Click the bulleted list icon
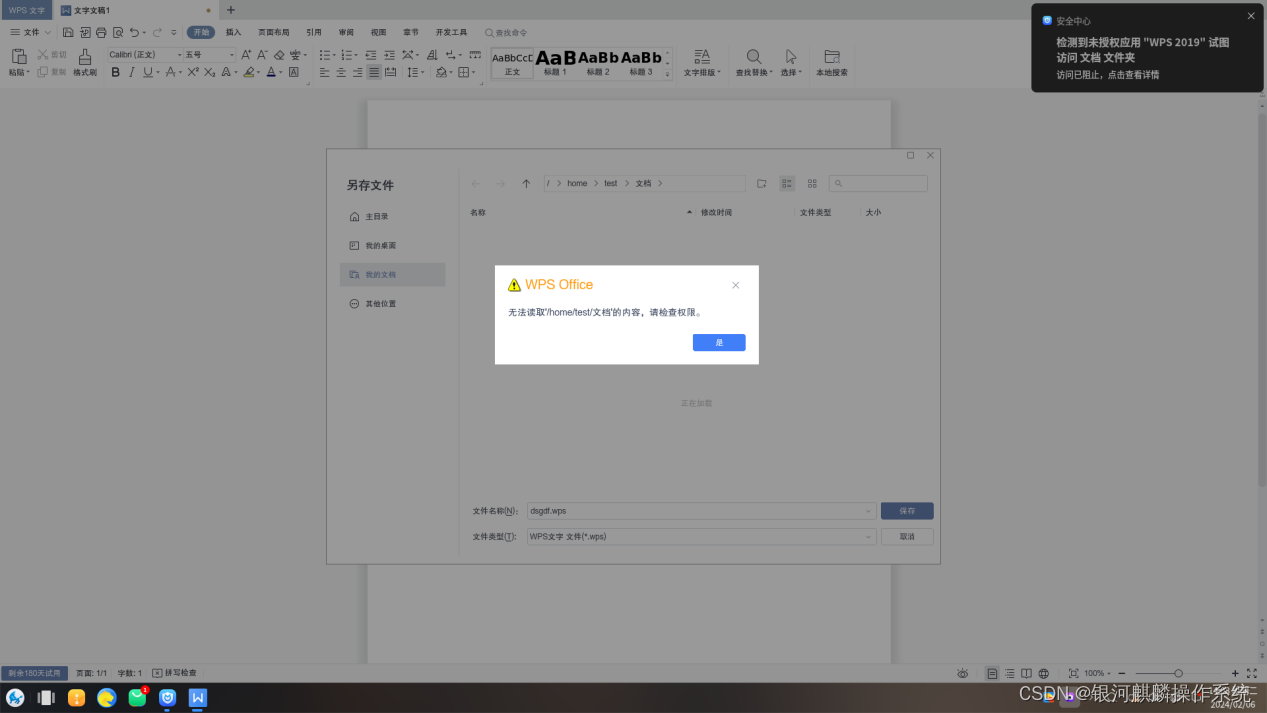The width and height of the screenshot is (1267, 713). (x=324, y=55)
